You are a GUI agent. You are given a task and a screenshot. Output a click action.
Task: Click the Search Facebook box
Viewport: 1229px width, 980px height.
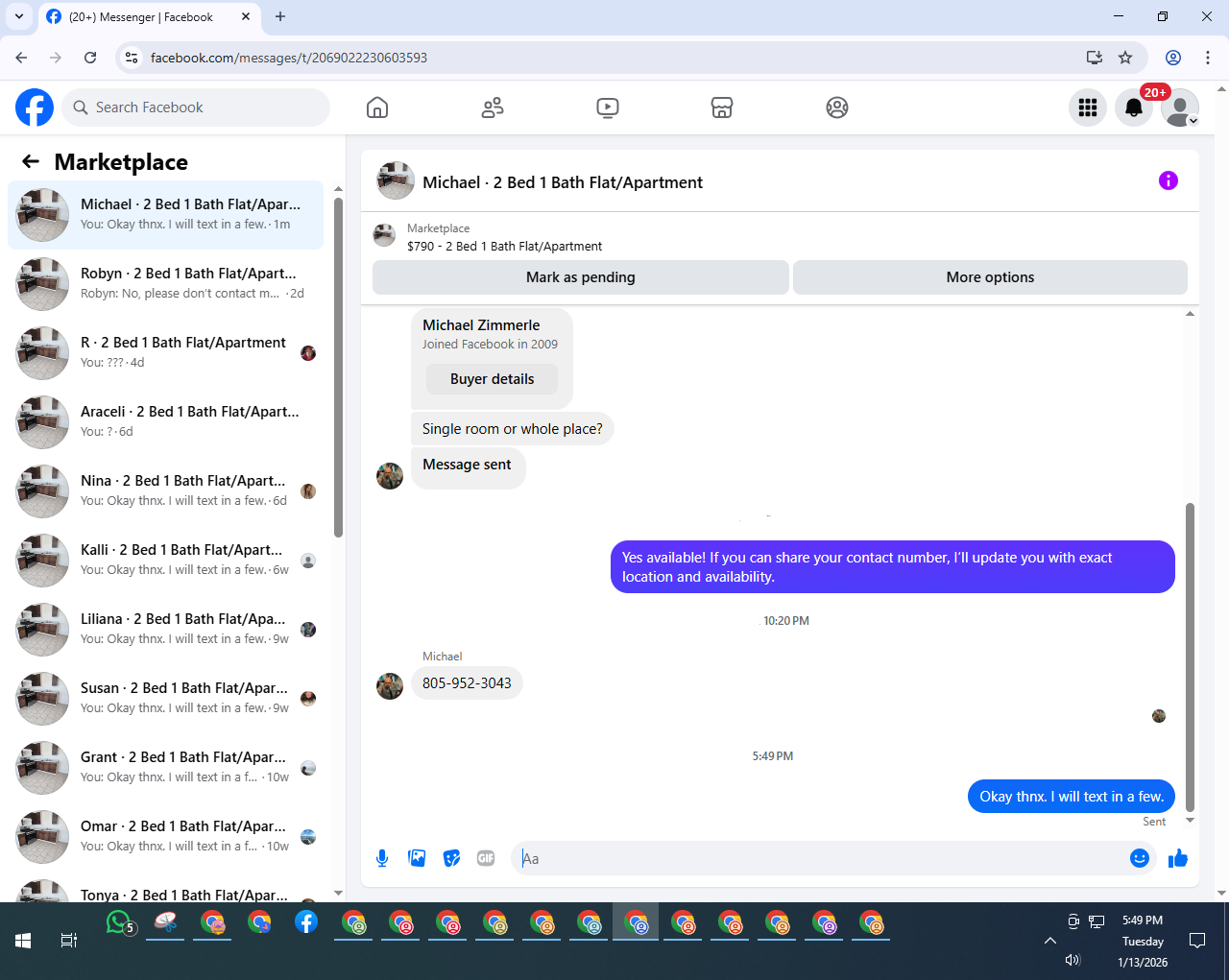[x=196, y=108]
